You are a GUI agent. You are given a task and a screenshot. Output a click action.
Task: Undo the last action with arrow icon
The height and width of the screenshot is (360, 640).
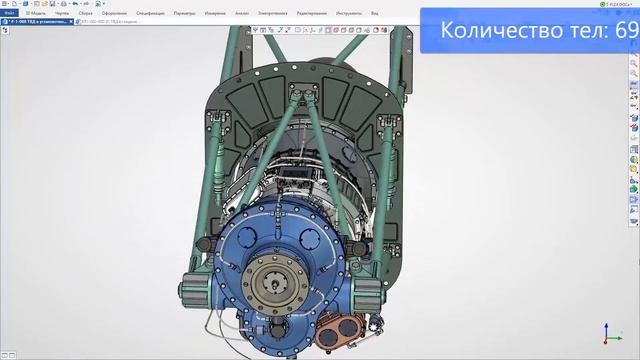click(75, 4)
